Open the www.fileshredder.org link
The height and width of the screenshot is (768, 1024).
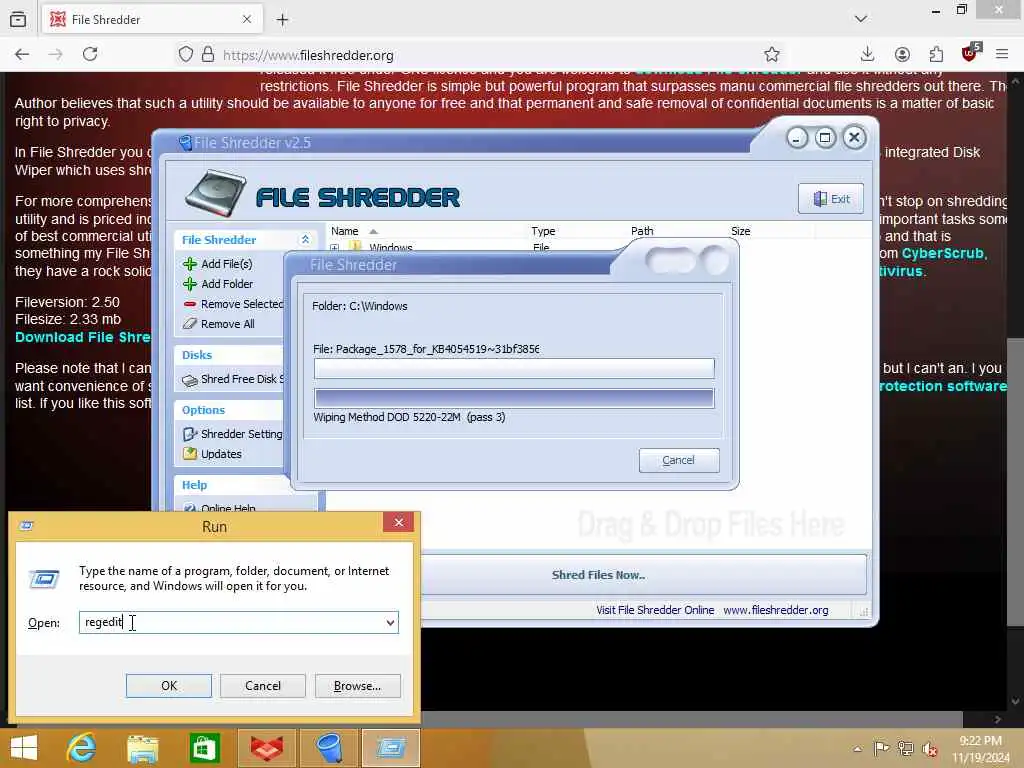pyautogui.click(x=776, y=610)
